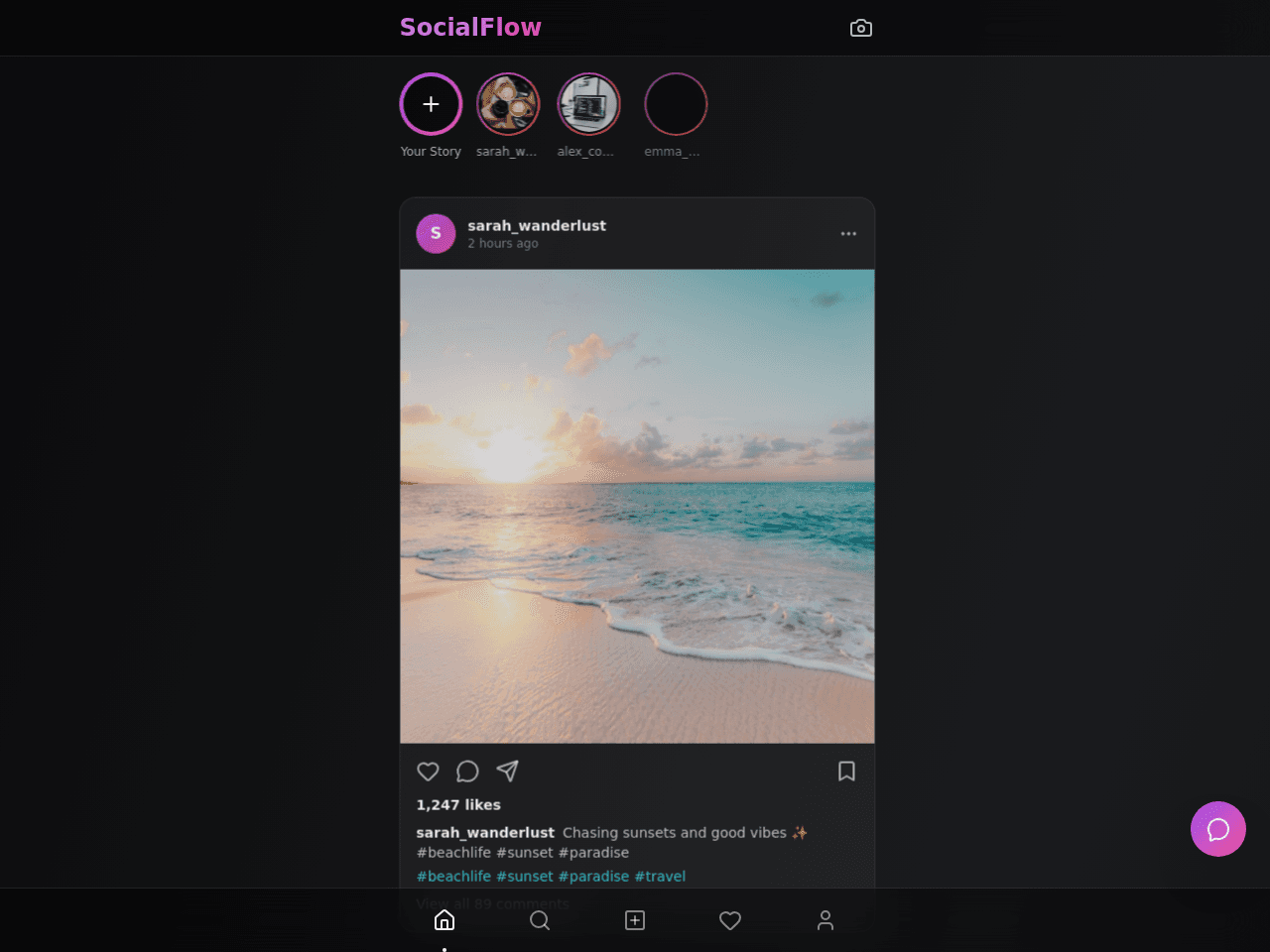Select the 2 hours ago timestamp
Image resolution: width=1270 pixels, height=952 pixels.
[503, 243]
